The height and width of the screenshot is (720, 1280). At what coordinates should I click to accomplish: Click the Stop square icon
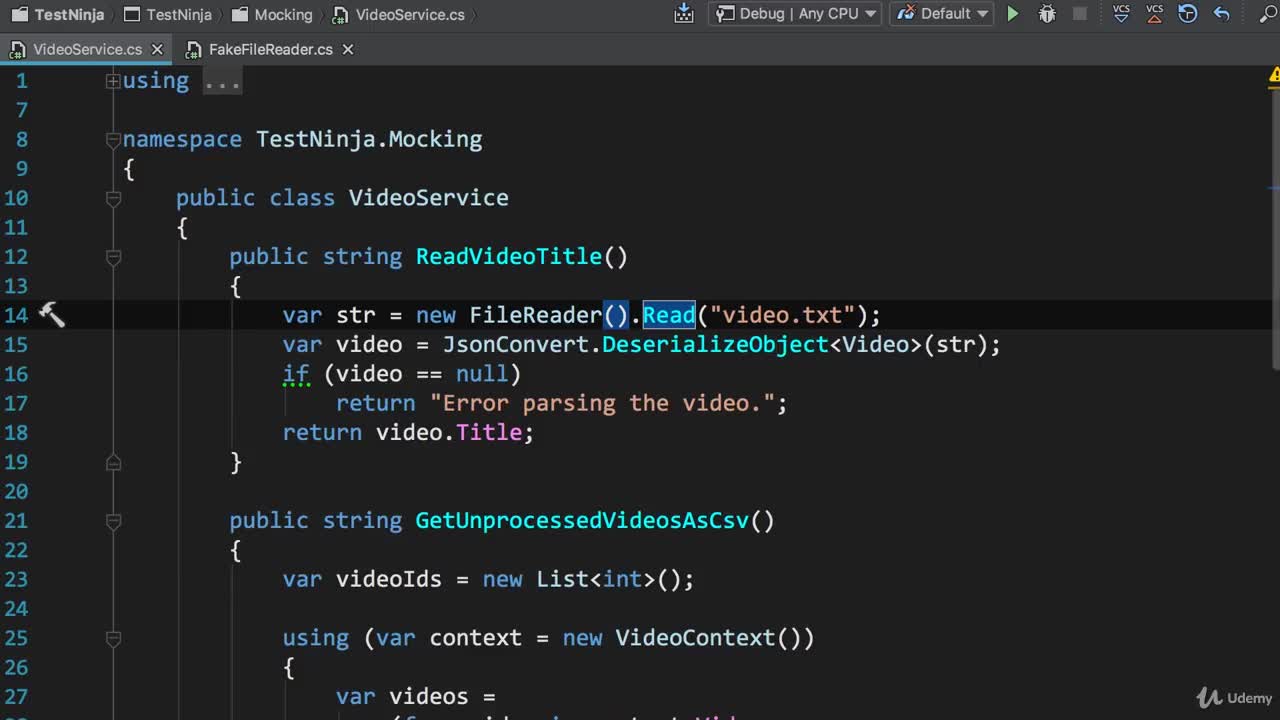coord(1080,14)
